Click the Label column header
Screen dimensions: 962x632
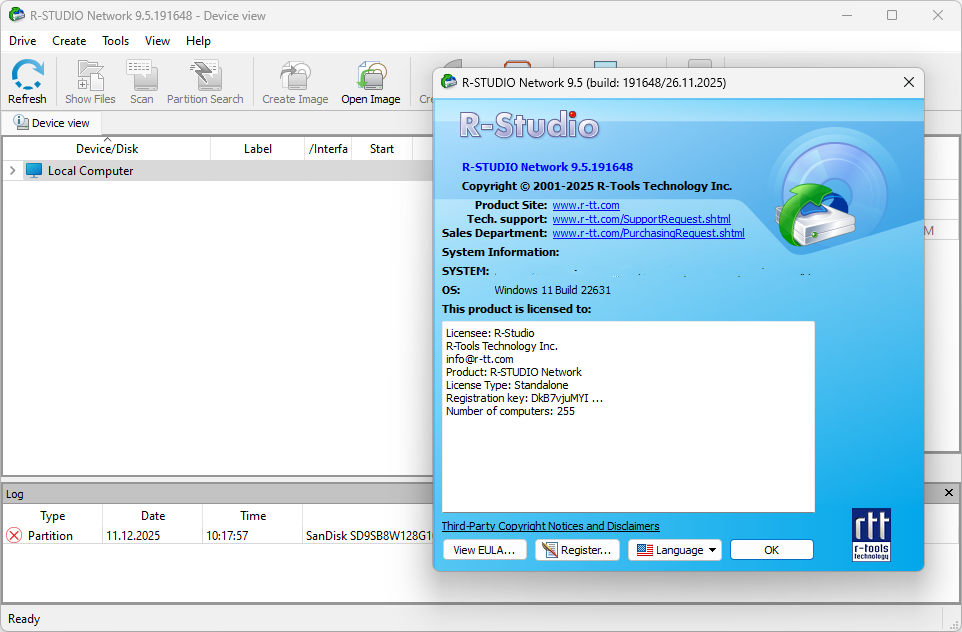258,148
